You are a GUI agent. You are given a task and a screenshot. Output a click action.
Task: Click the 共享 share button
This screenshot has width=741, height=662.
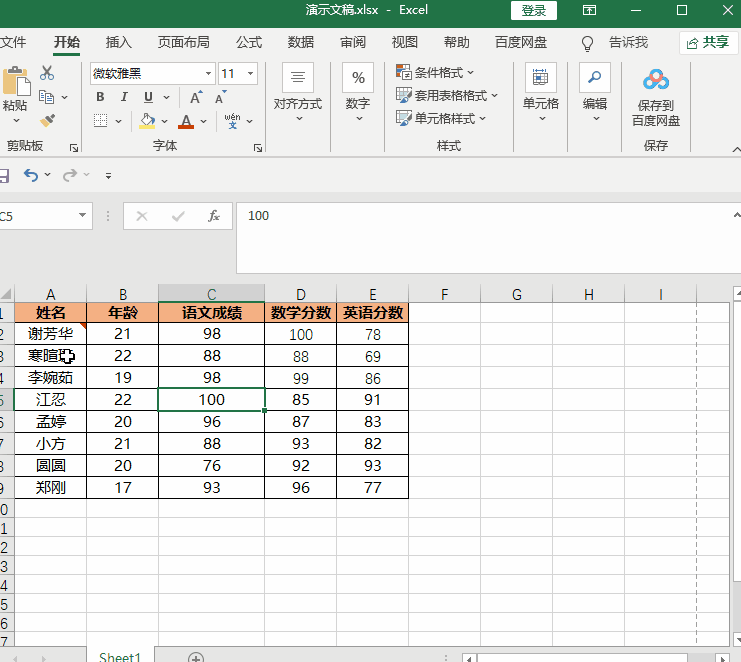click(x=708, y=42)
